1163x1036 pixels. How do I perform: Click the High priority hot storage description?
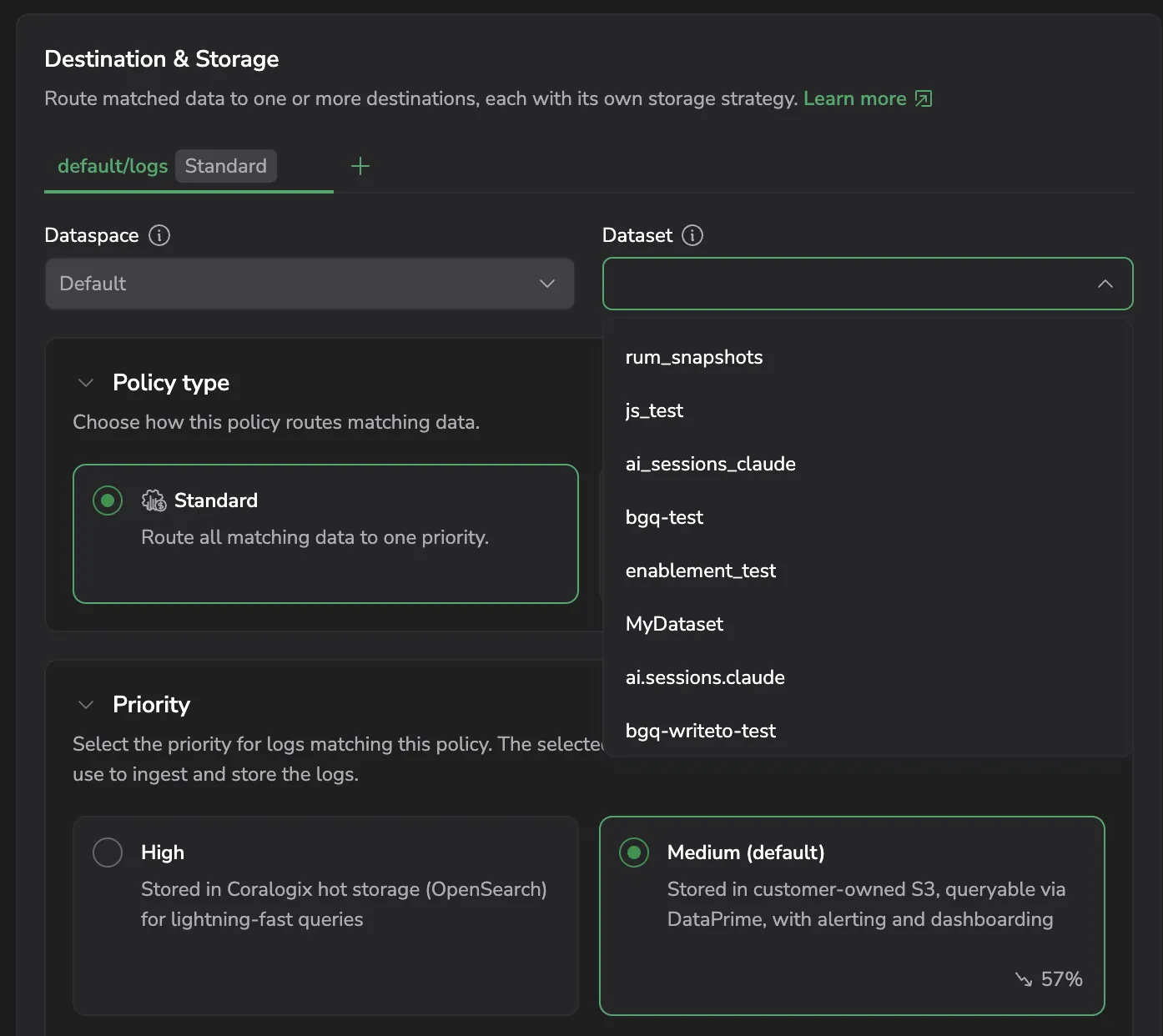pos(344,904)
